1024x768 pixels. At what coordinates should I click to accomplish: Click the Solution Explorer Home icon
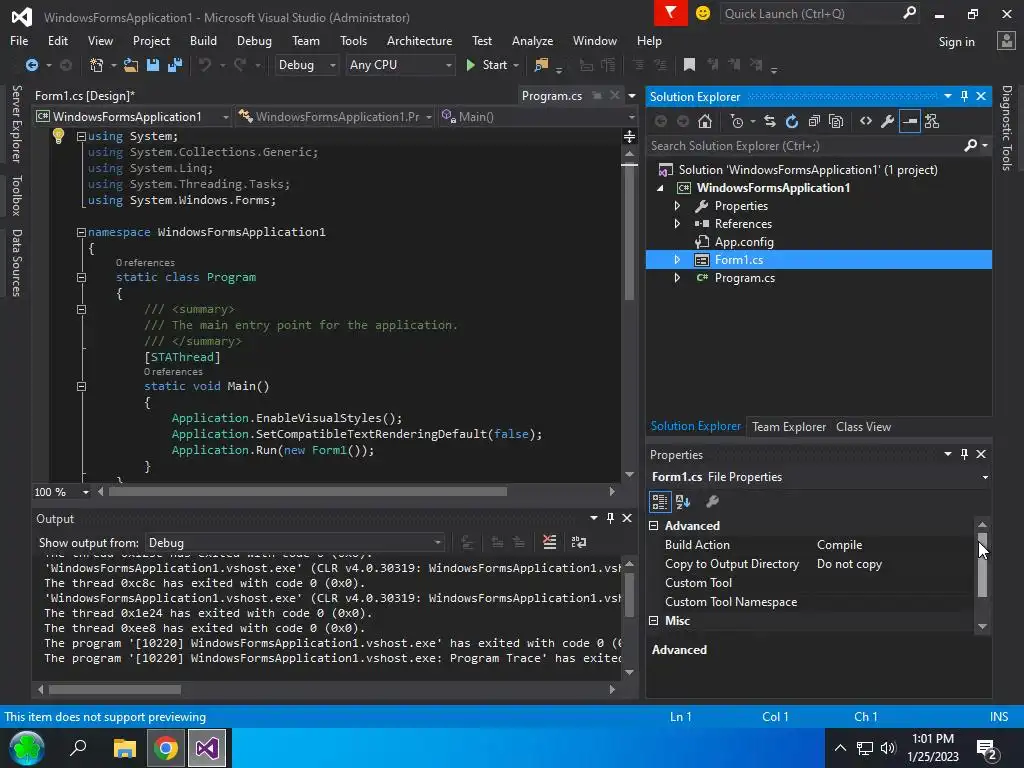(x=705, y=121)
